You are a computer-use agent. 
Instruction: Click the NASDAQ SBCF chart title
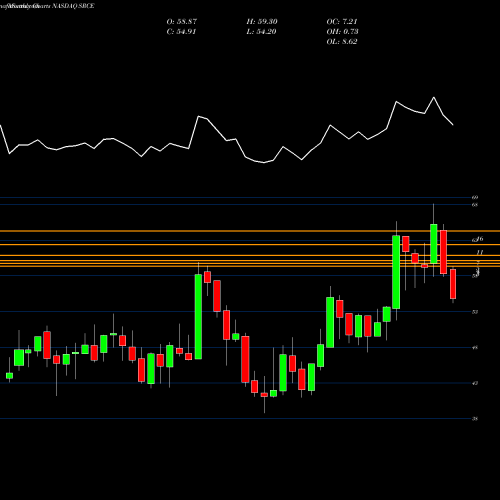click(72, 6)
